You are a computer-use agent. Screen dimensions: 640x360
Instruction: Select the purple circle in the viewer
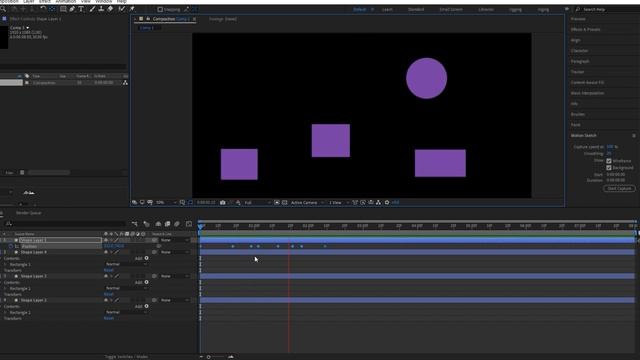[427, 78]
